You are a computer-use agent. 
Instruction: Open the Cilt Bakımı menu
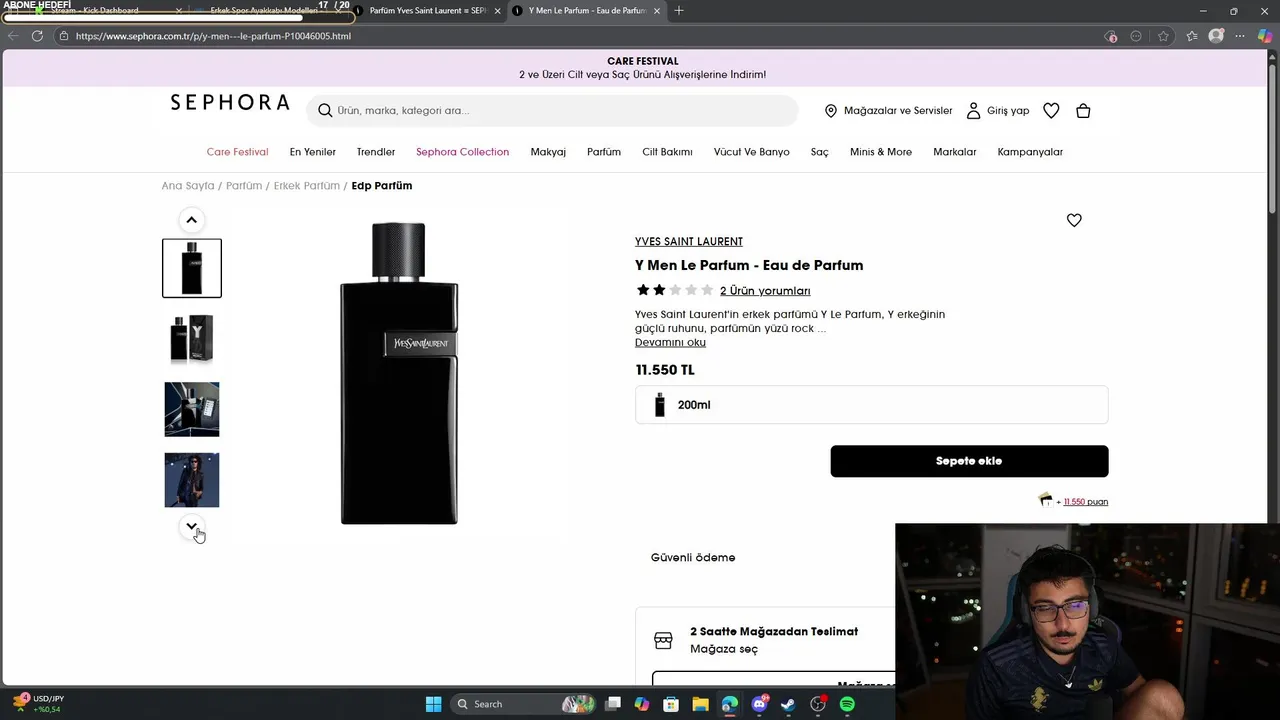tap(667, 152)
